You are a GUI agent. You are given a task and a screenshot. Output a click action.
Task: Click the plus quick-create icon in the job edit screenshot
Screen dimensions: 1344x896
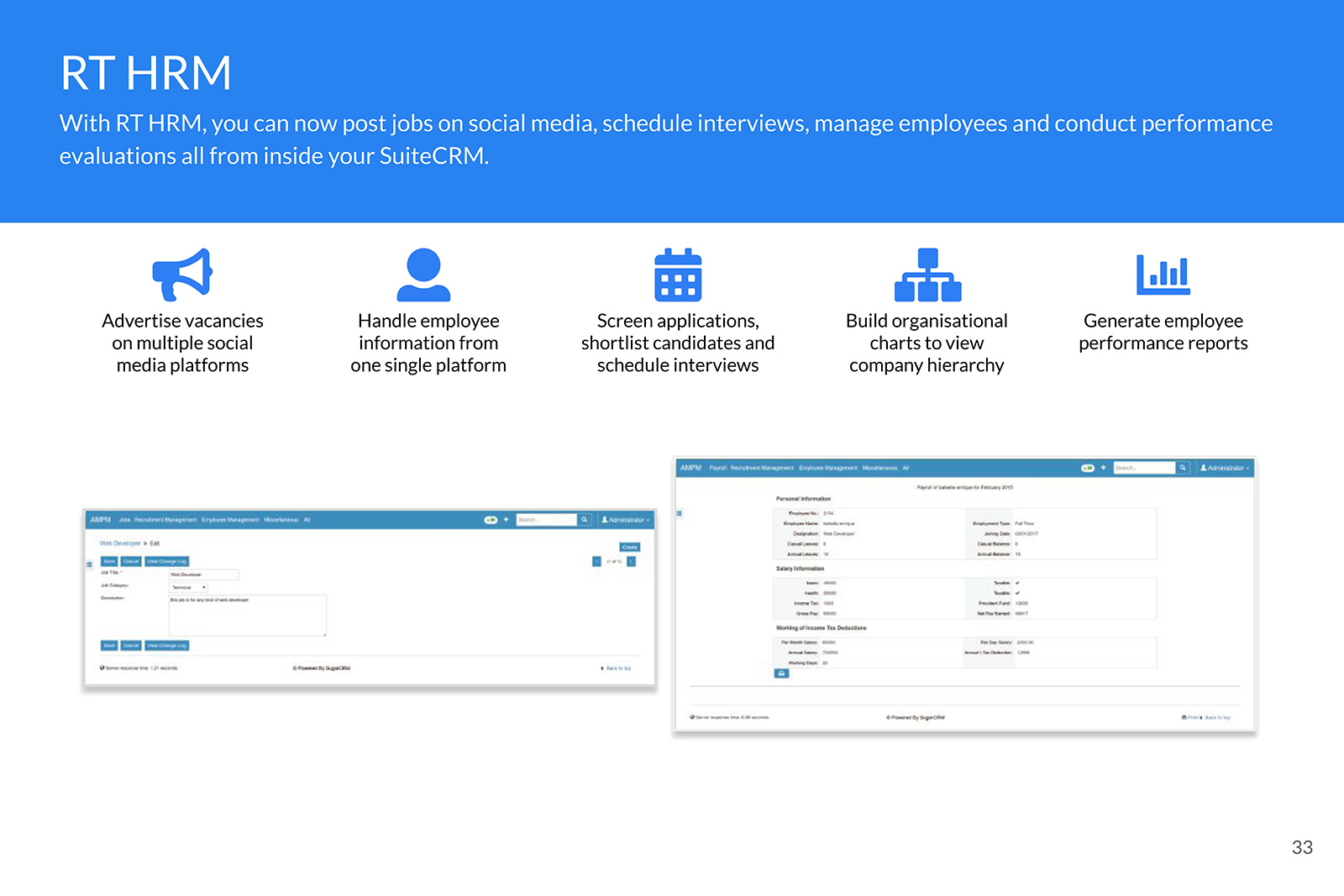click(506, 520)
